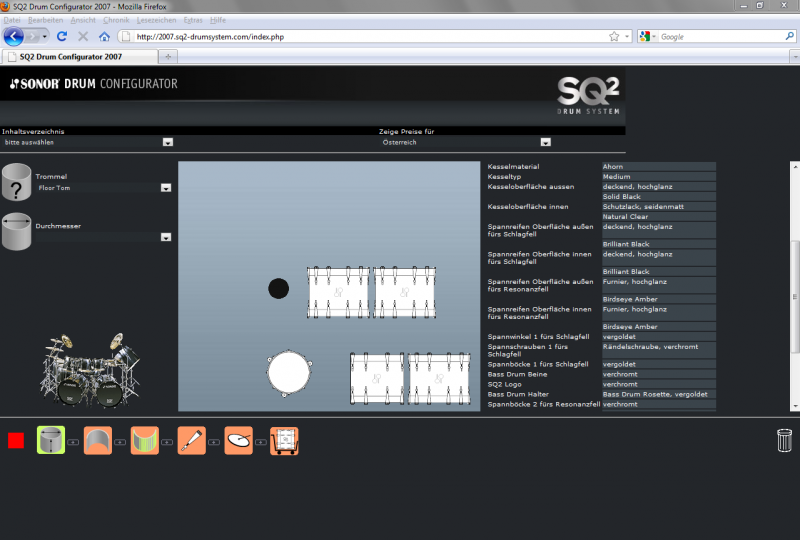
Task: Bookmark the page with the star icon
Action: tap(614, 36)
